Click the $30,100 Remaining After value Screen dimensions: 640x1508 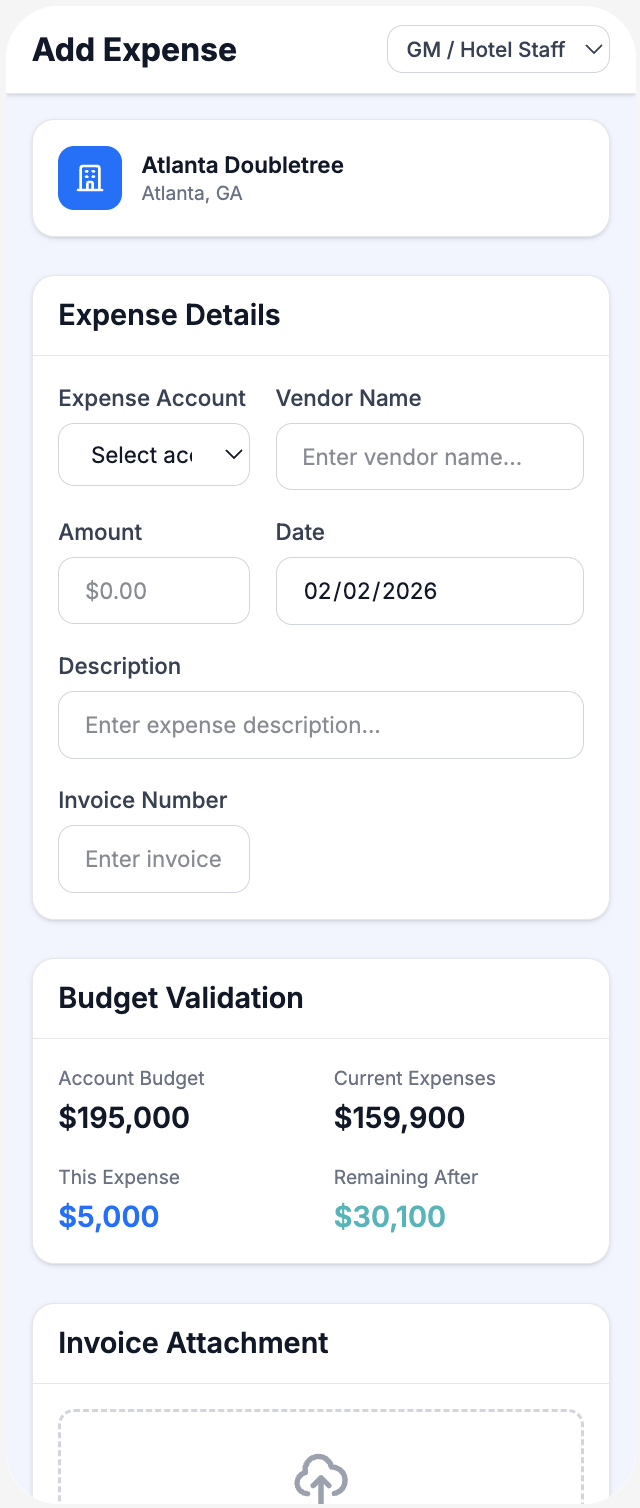coord(390,1216)
